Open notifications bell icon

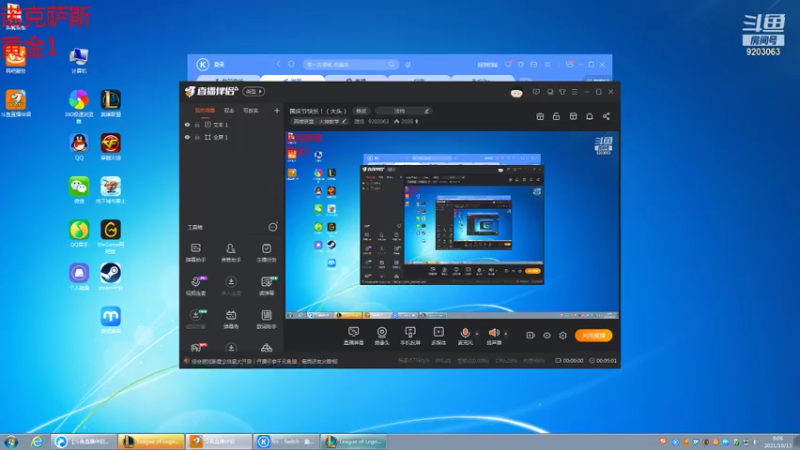589,116
